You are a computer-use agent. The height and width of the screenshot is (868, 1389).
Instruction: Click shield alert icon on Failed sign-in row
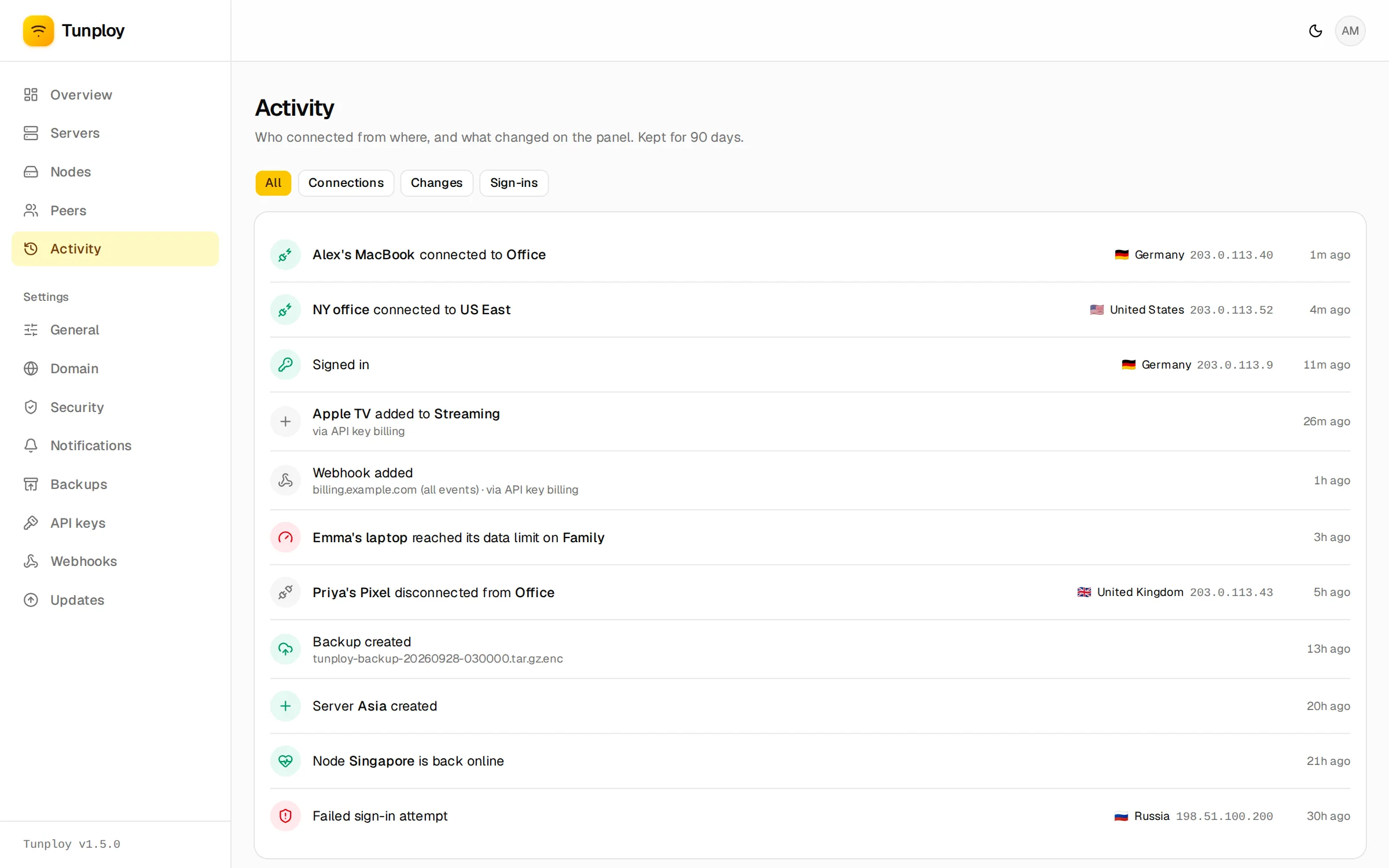[285, 816]
